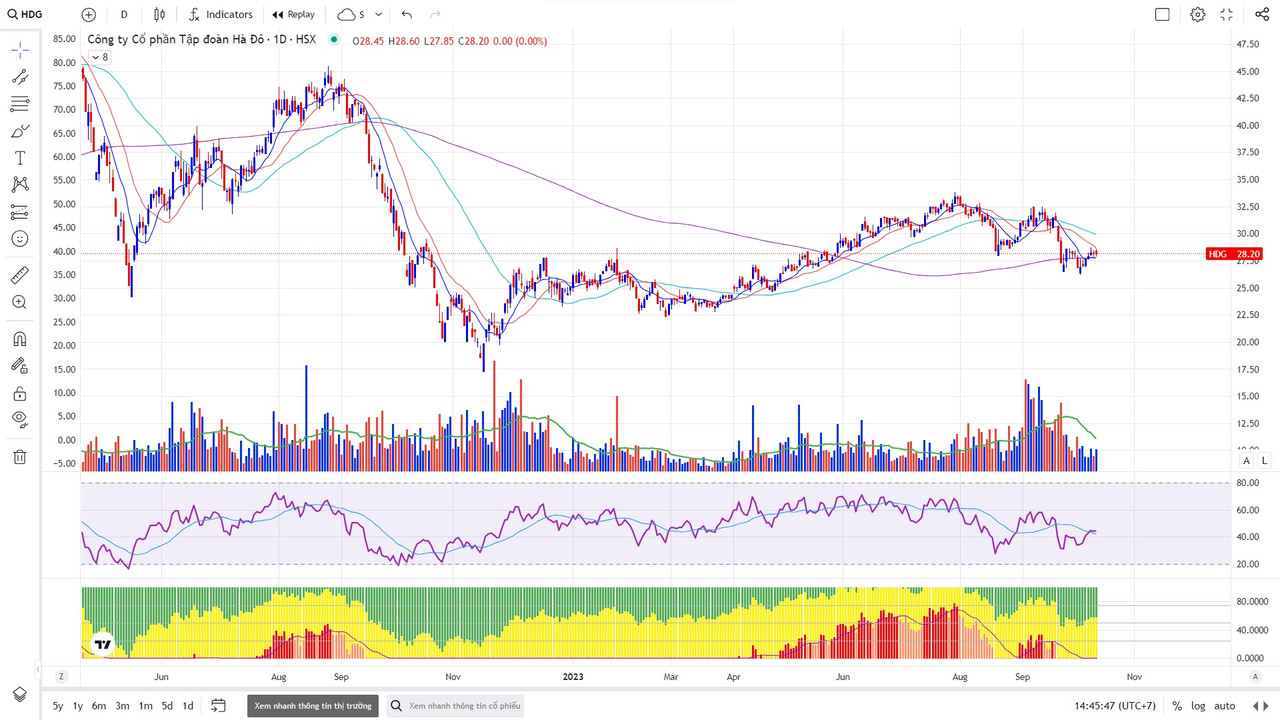Screen dimensions: 1280x720
Task: Toggle hide all drawings eye icon
Action: [20, 420]
